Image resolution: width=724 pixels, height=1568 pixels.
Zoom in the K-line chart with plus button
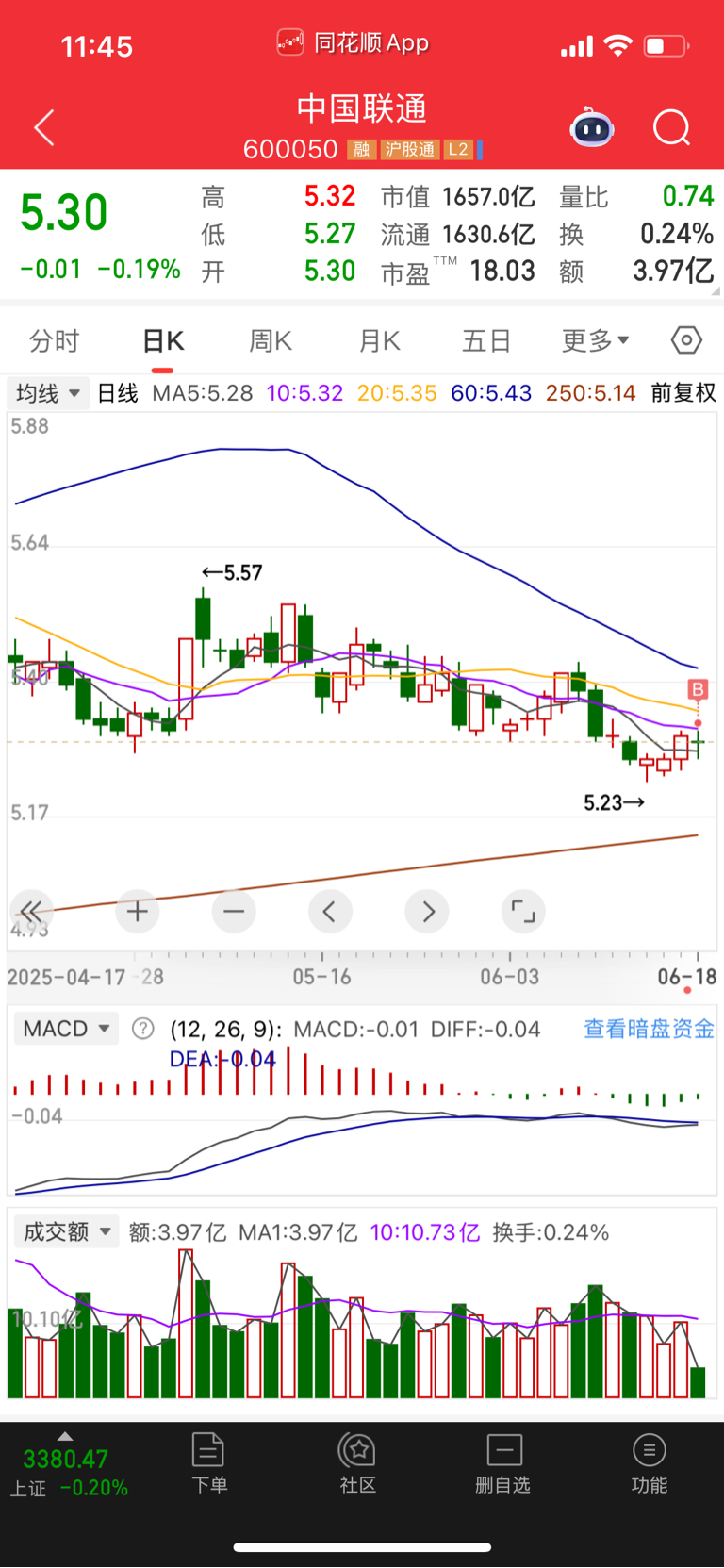pyautogui.click(x=138, y=911)
